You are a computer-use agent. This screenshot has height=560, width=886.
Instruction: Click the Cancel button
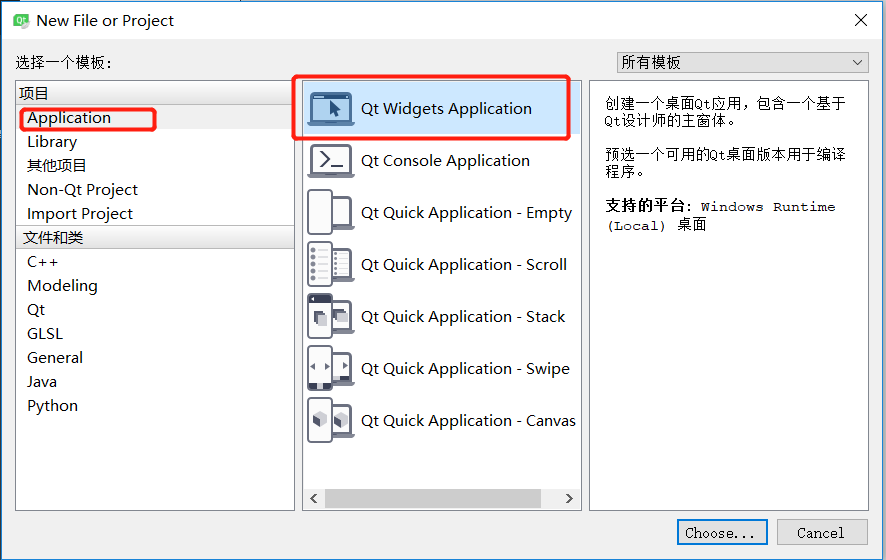point(822,532)
